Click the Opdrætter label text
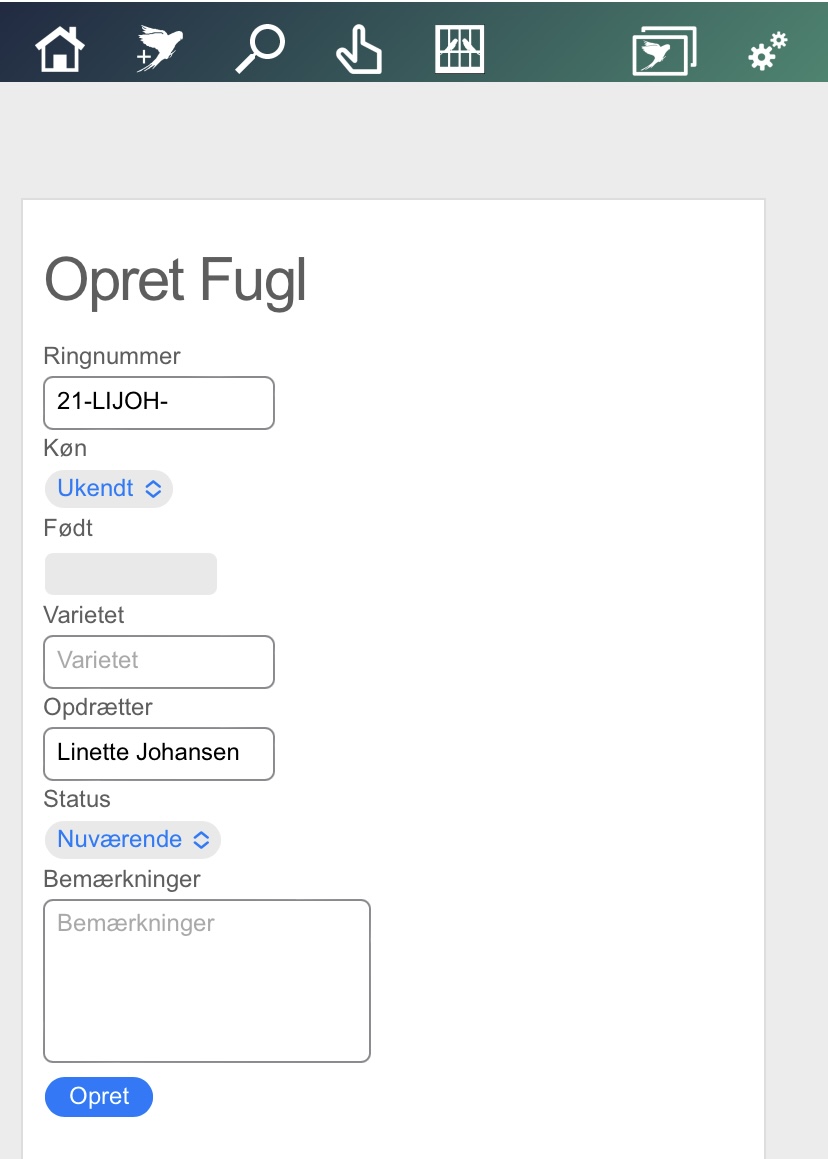 (x=98, y=707)
